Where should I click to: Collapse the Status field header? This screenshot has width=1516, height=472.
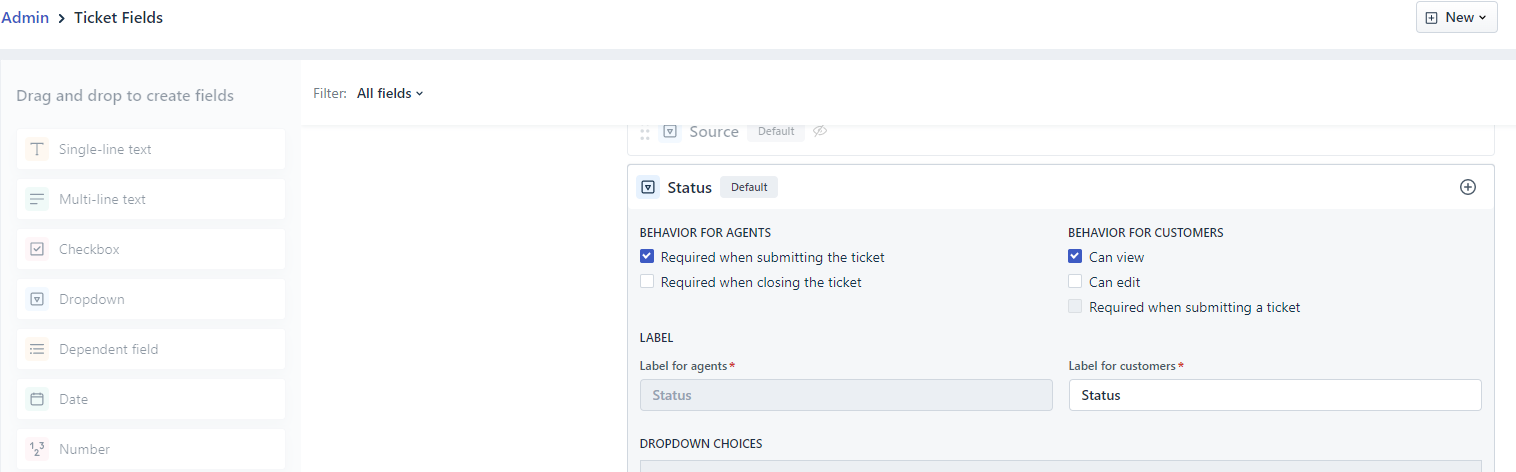(x=1061, y=187)
